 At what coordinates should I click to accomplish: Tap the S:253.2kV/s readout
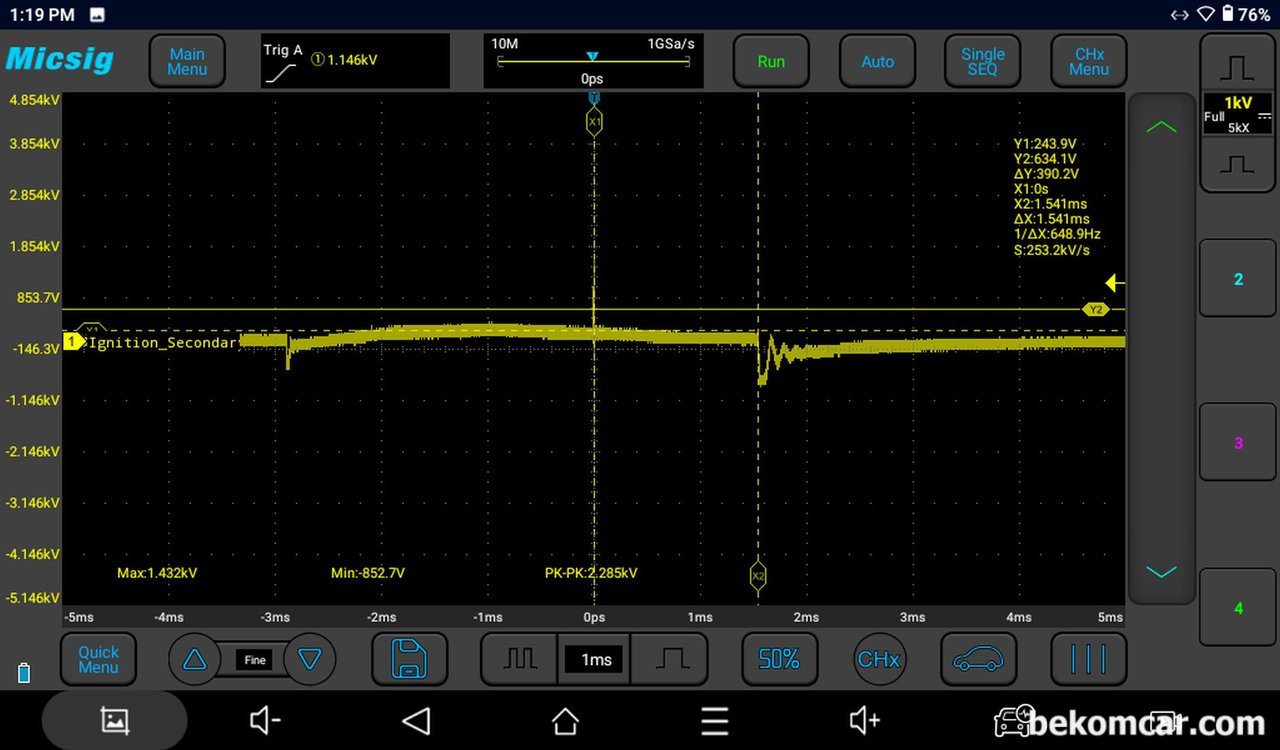1052,250
